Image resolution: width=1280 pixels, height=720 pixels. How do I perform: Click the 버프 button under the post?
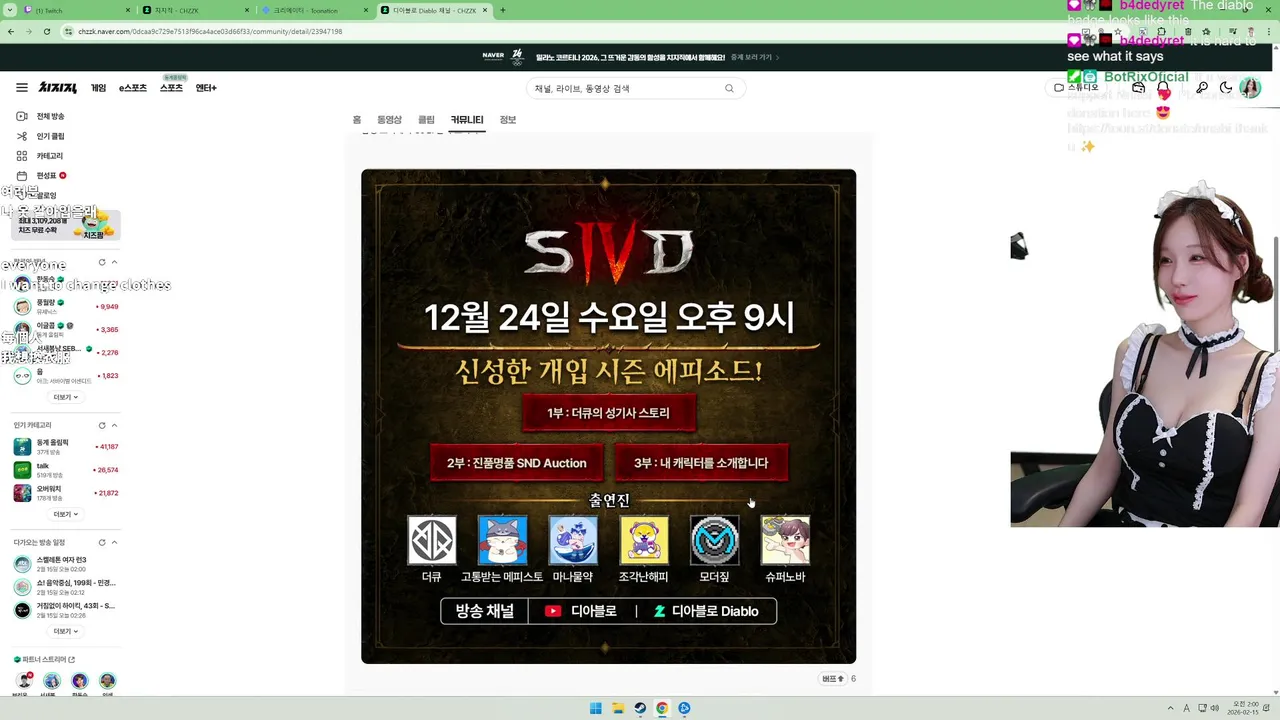click(x=833, y=678)
